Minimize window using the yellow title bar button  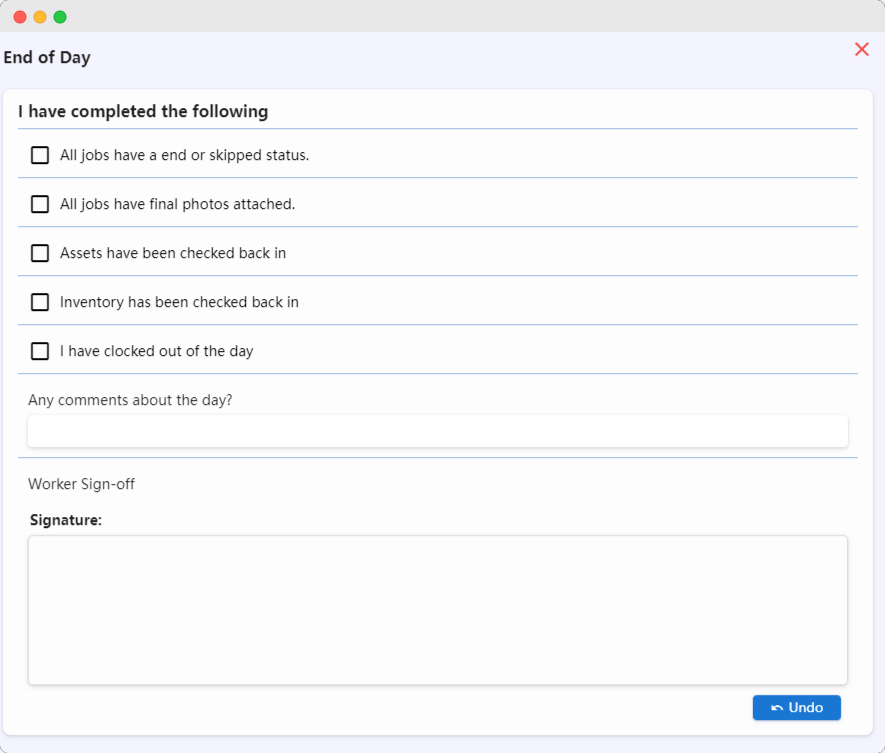click(40, 17)
